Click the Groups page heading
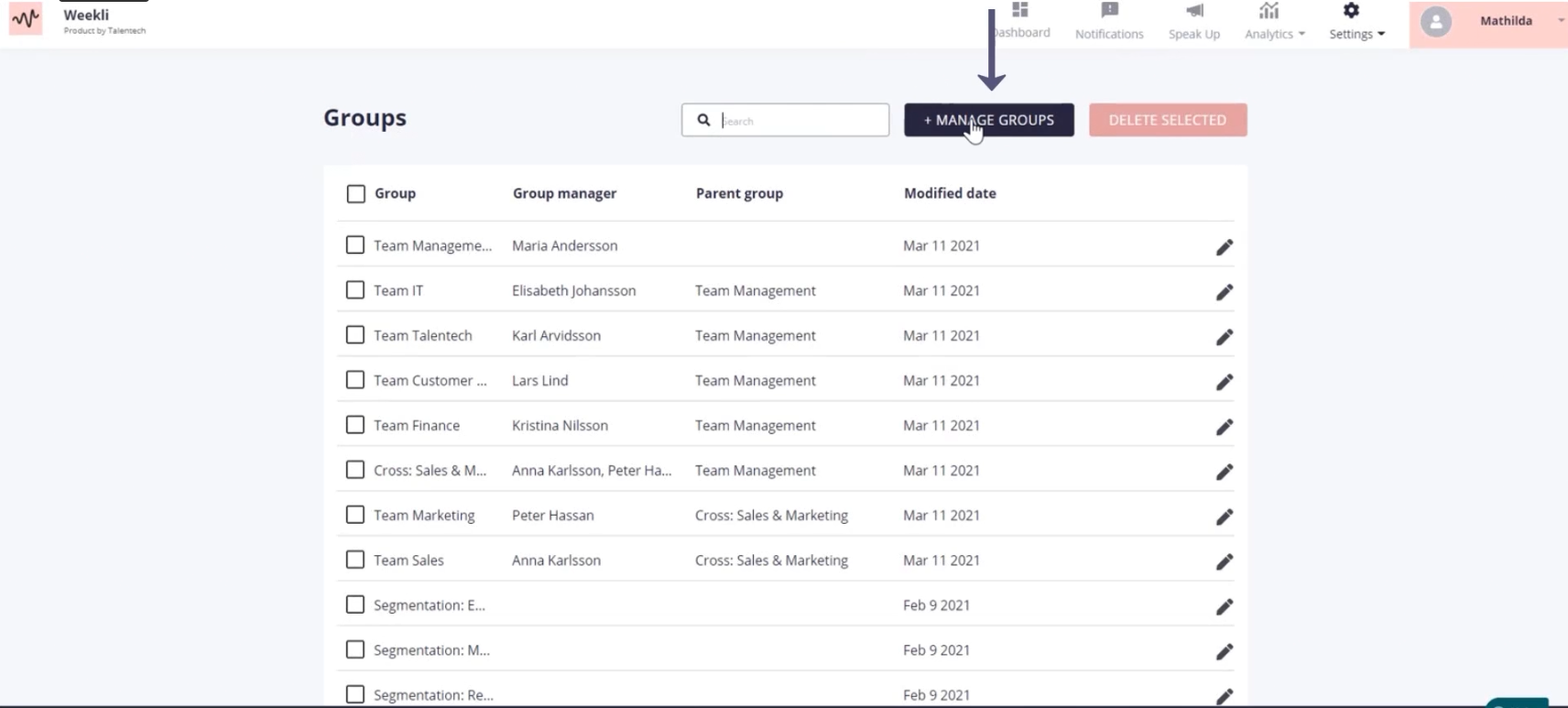 365,118
